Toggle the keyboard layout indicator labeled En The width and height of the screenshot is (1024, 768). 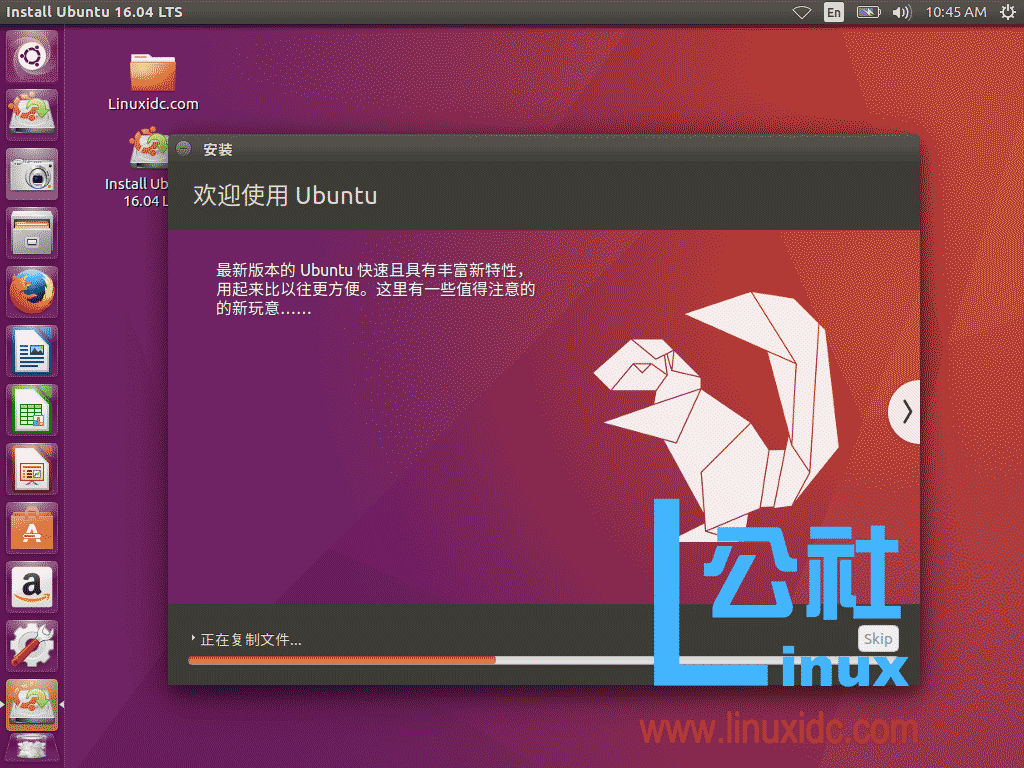tap(833, 12)
